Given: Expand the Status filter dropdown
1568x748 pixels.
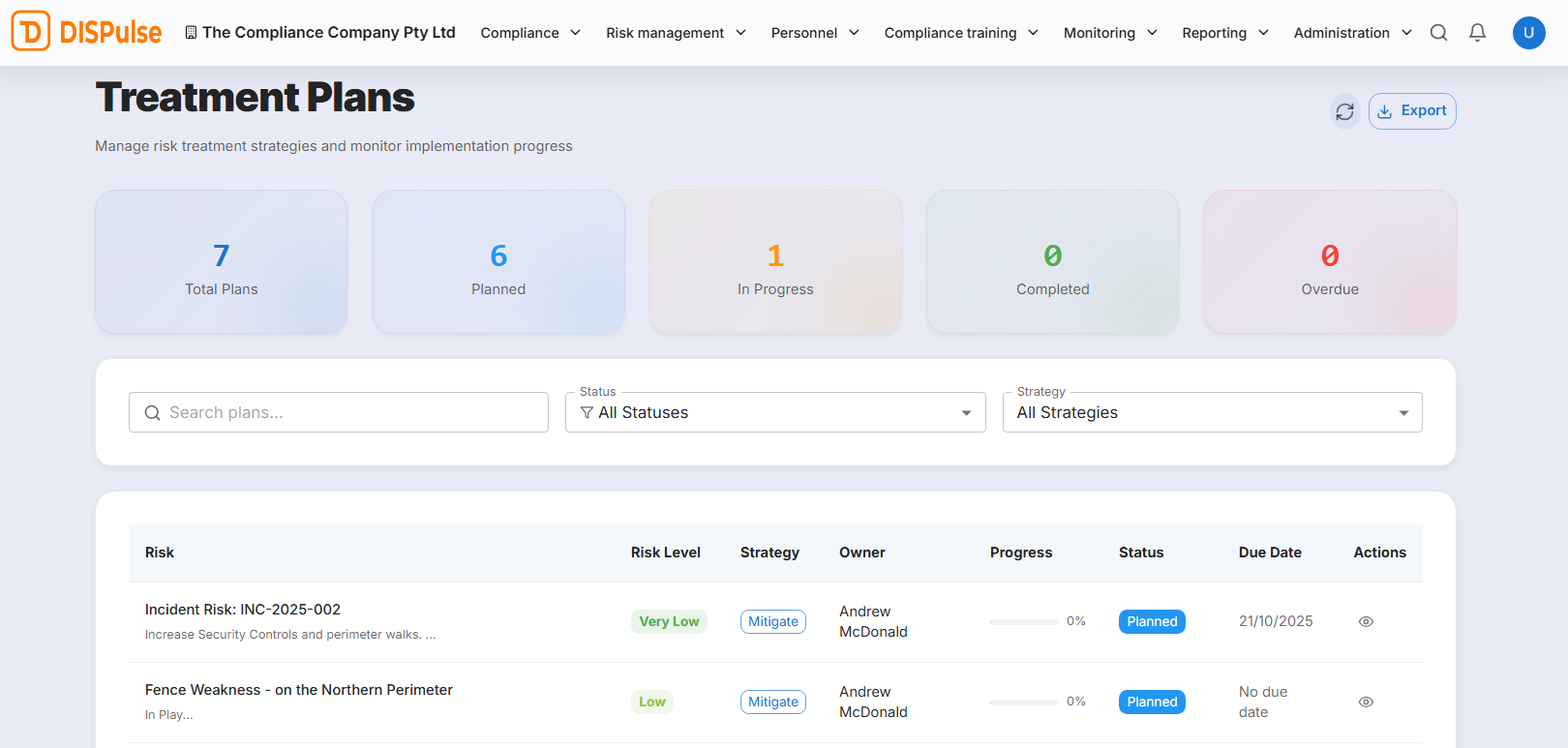Looking at the screenshot, I should (x=774, y=412).
